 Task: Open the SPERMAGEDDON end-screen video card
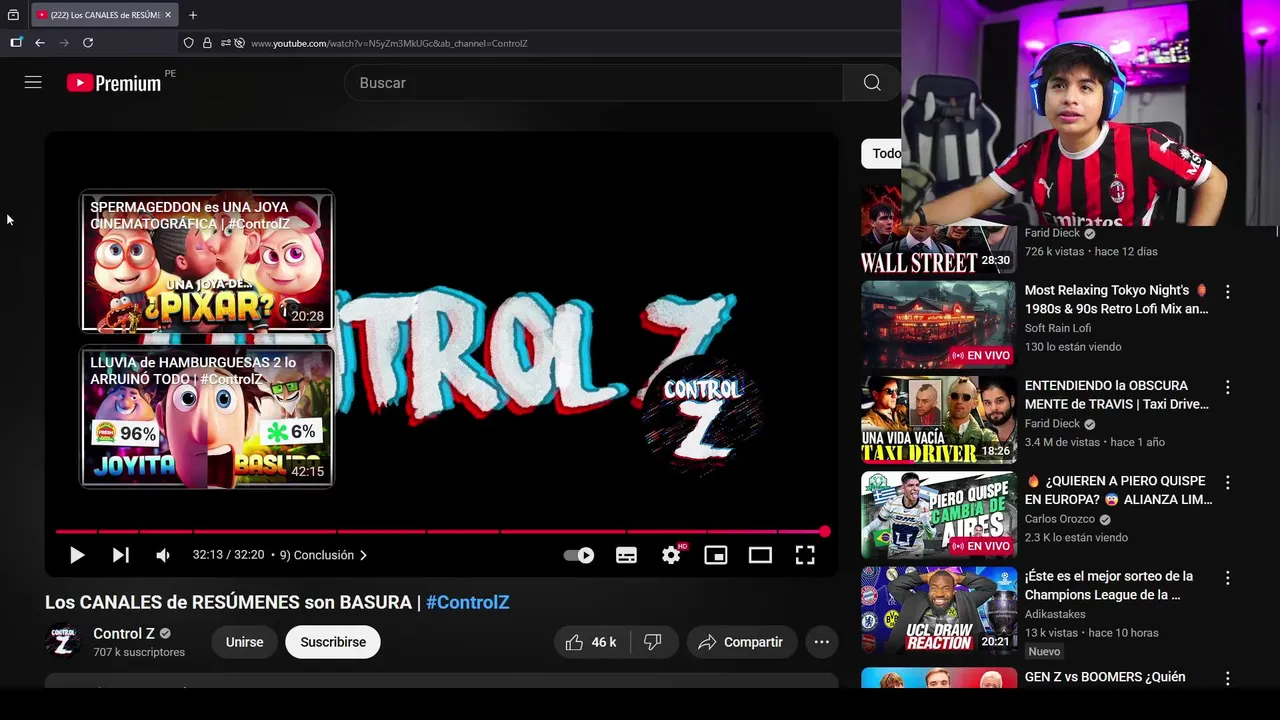click(207, 261)
